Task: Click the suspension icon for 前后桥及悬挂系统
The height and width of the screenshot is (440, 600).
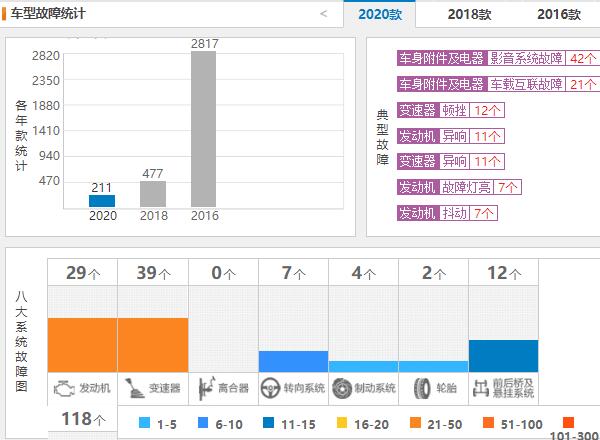Action: (481, 388)
